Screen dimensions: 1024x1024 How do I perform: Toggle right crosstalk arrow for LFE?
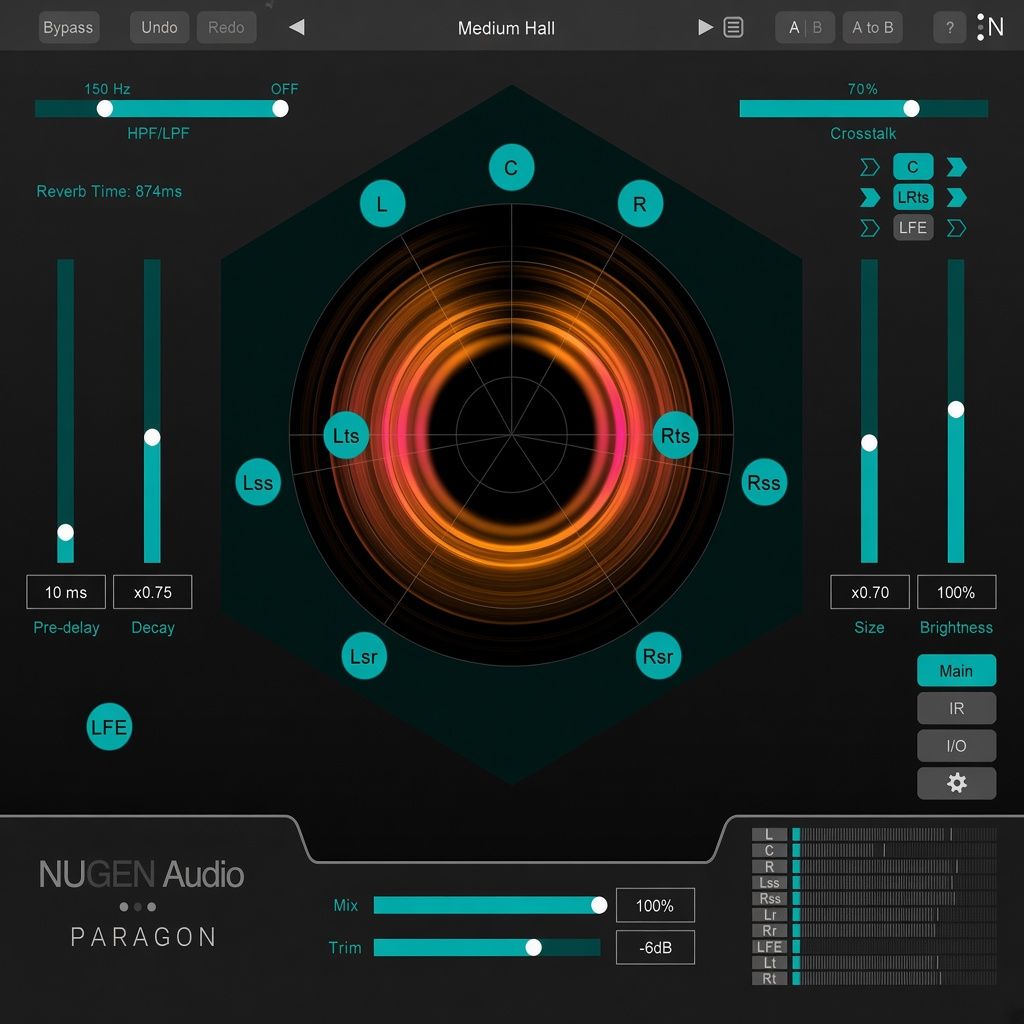(x=956, y=228)
